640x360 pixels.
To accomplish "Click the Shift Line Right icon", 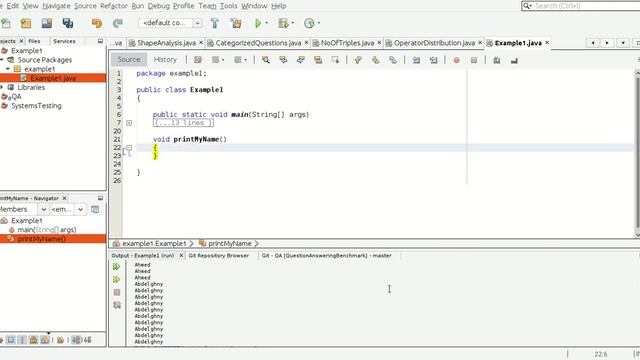I will pos(433,60).
